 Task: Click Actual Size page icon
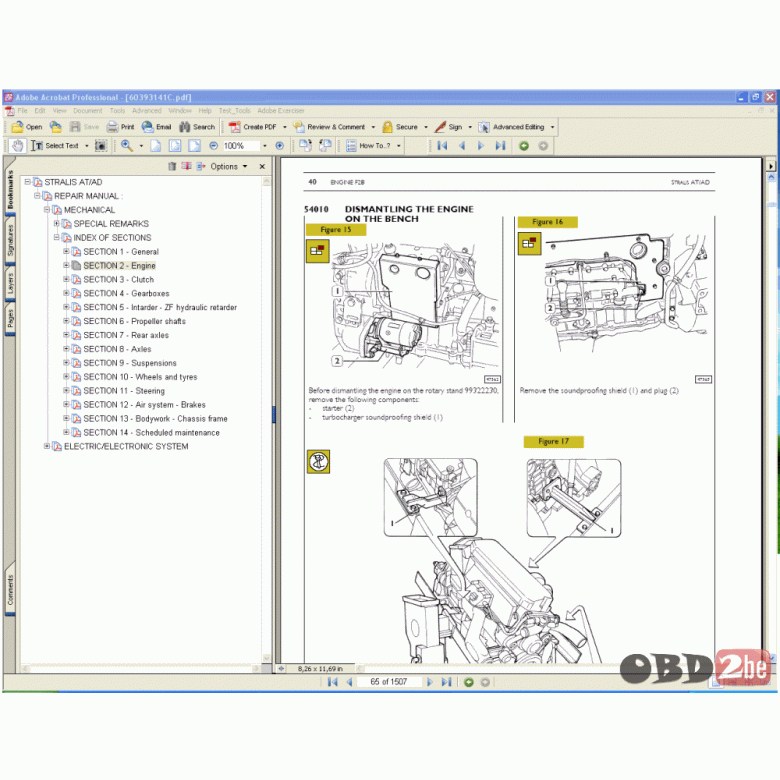coord(156,146)
